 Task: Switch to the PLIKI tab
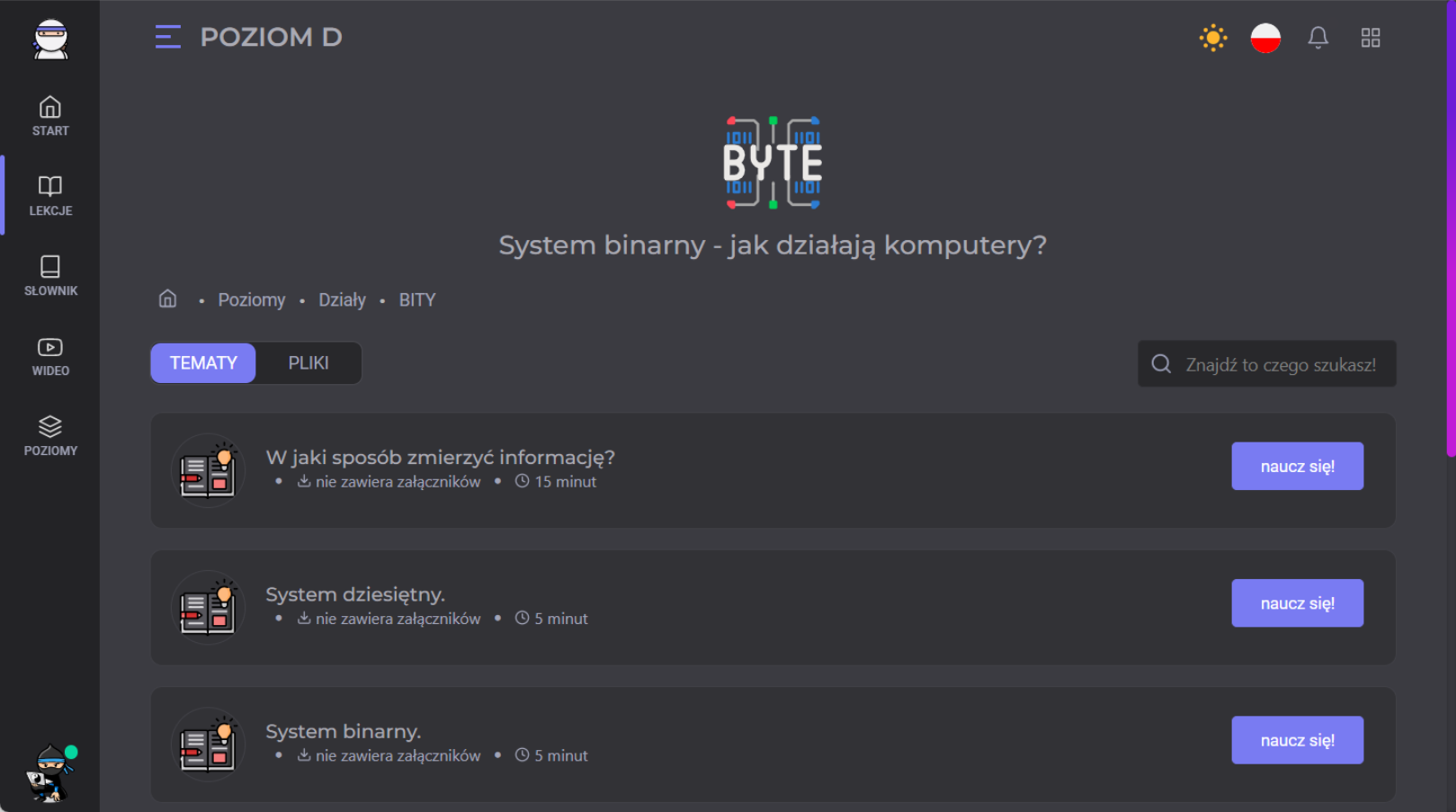click(308, 363)
